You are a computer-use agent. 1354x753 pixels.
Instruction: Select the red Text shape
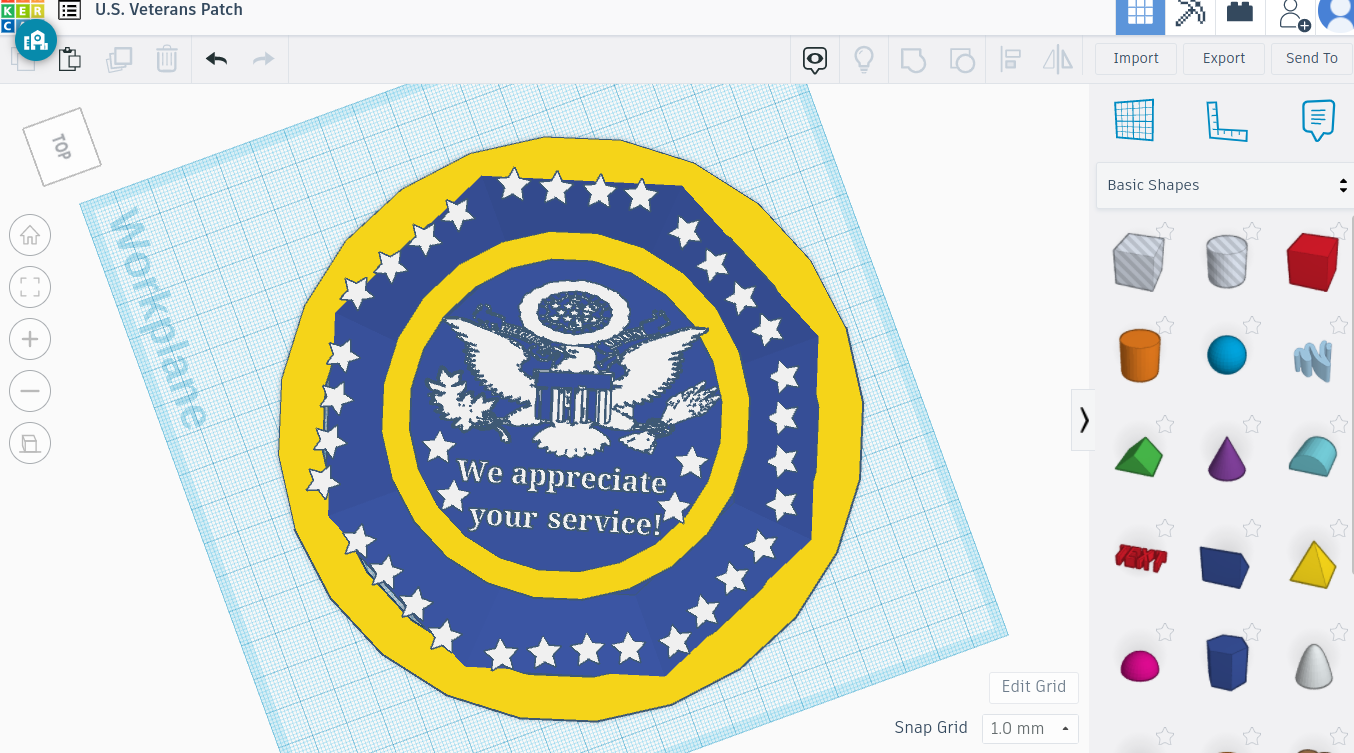[x=1141, y=558]
